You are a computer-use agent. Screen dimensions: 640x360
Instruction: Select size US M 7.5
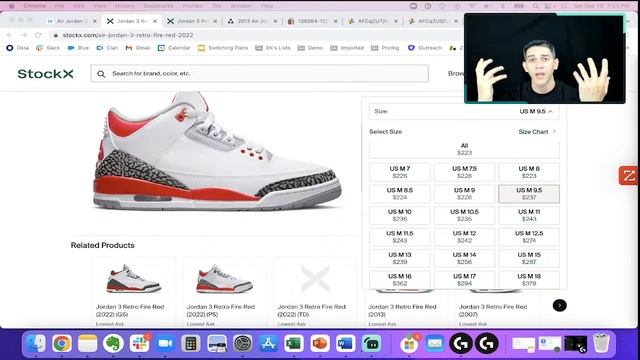pyautogui.click(x=464, y=172)
